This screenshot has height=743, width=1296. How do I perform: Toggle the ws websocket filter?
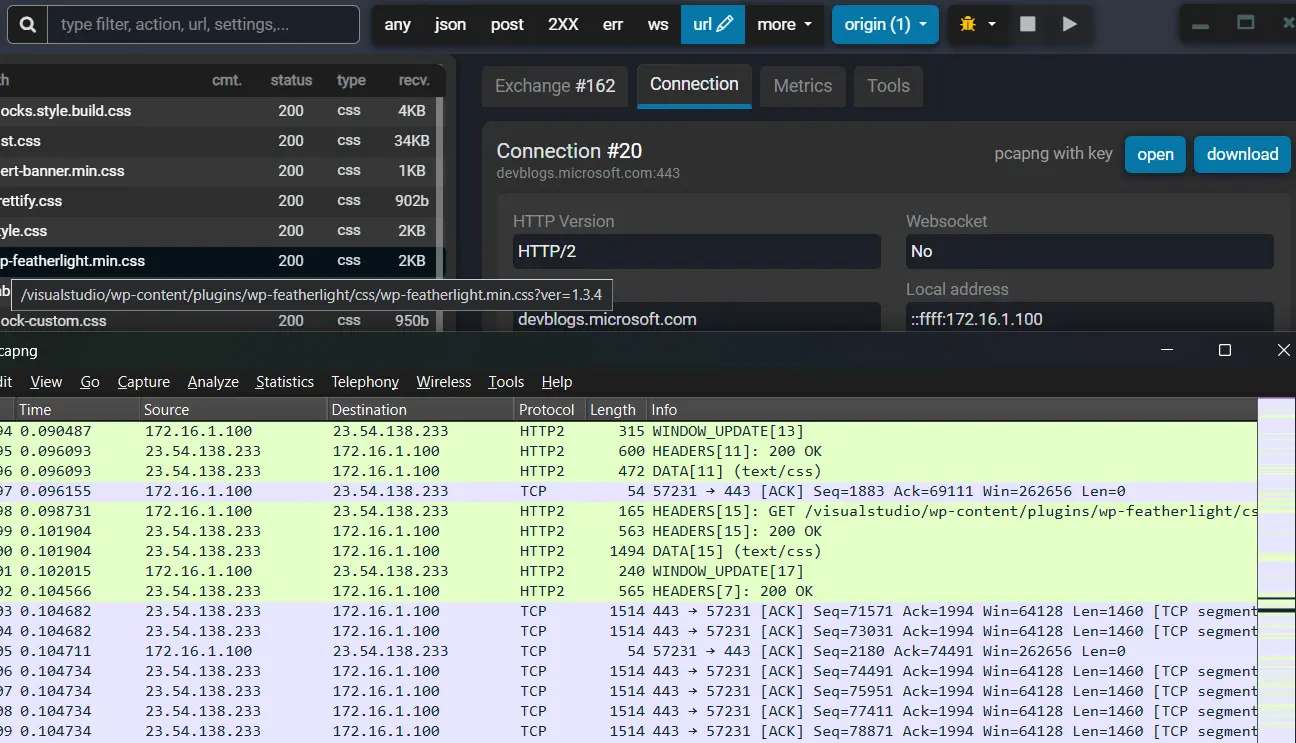click(x=658, y=24)
